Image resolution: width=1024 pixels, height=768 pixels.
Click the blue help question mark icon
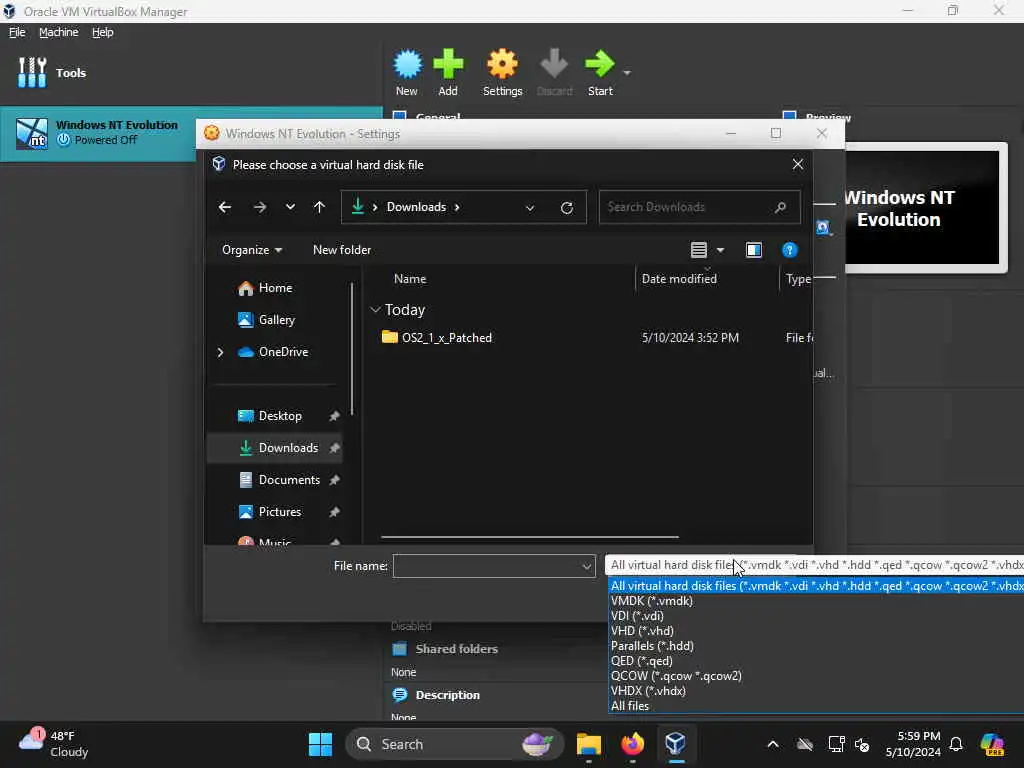click(790, 250)
